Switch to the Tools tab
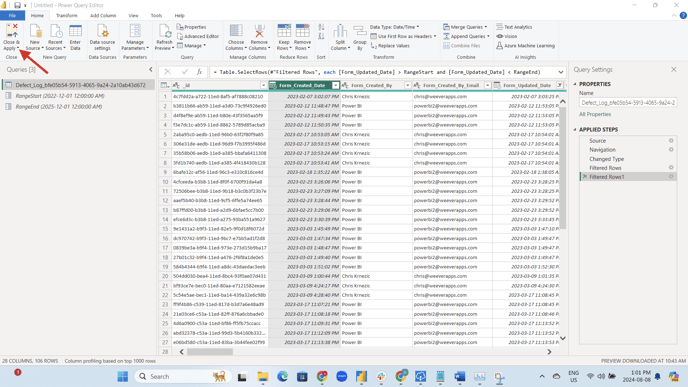 157,15
